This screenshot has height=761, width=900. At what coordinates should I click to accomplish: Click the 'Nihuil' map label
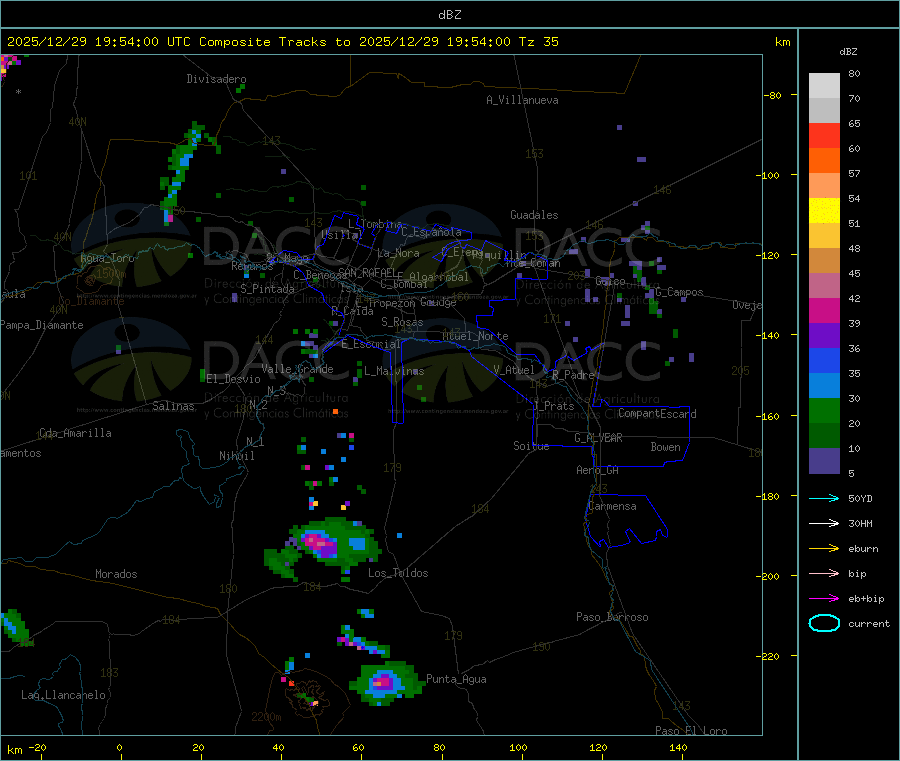tap(237, 456)
